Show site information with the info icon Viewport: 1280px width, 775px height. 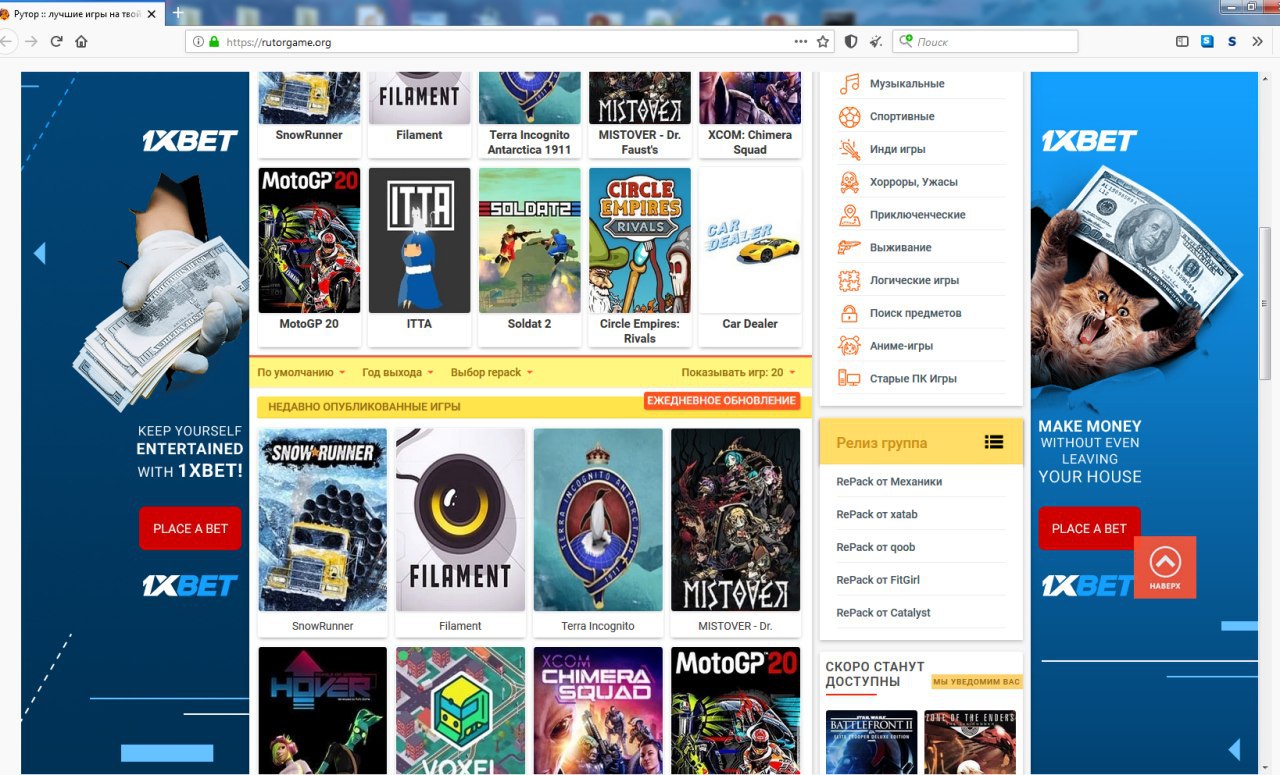pyautogui.click(x=198, y=42)
